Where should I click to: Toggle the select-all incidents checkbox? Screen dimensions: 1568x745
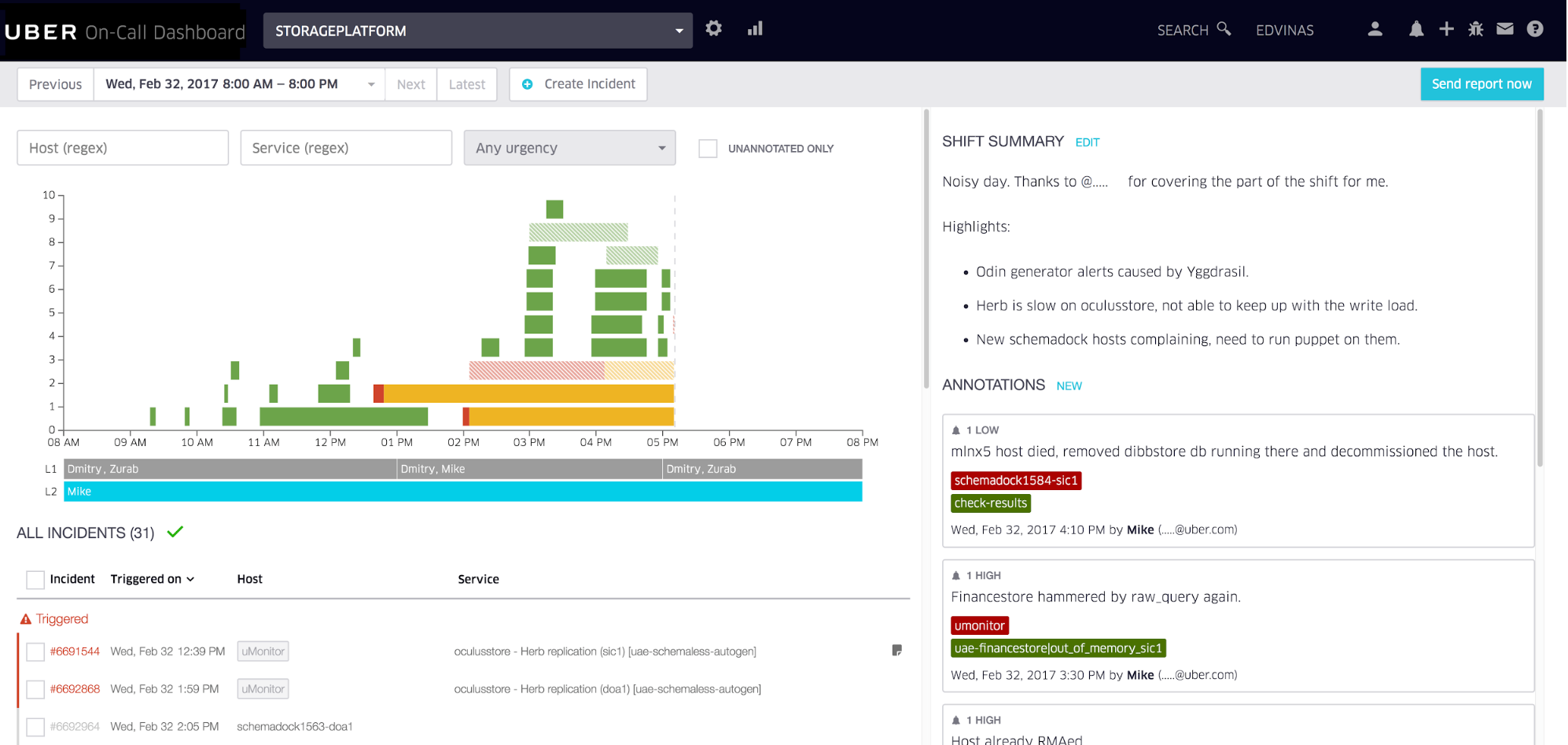tap(35, 580)
